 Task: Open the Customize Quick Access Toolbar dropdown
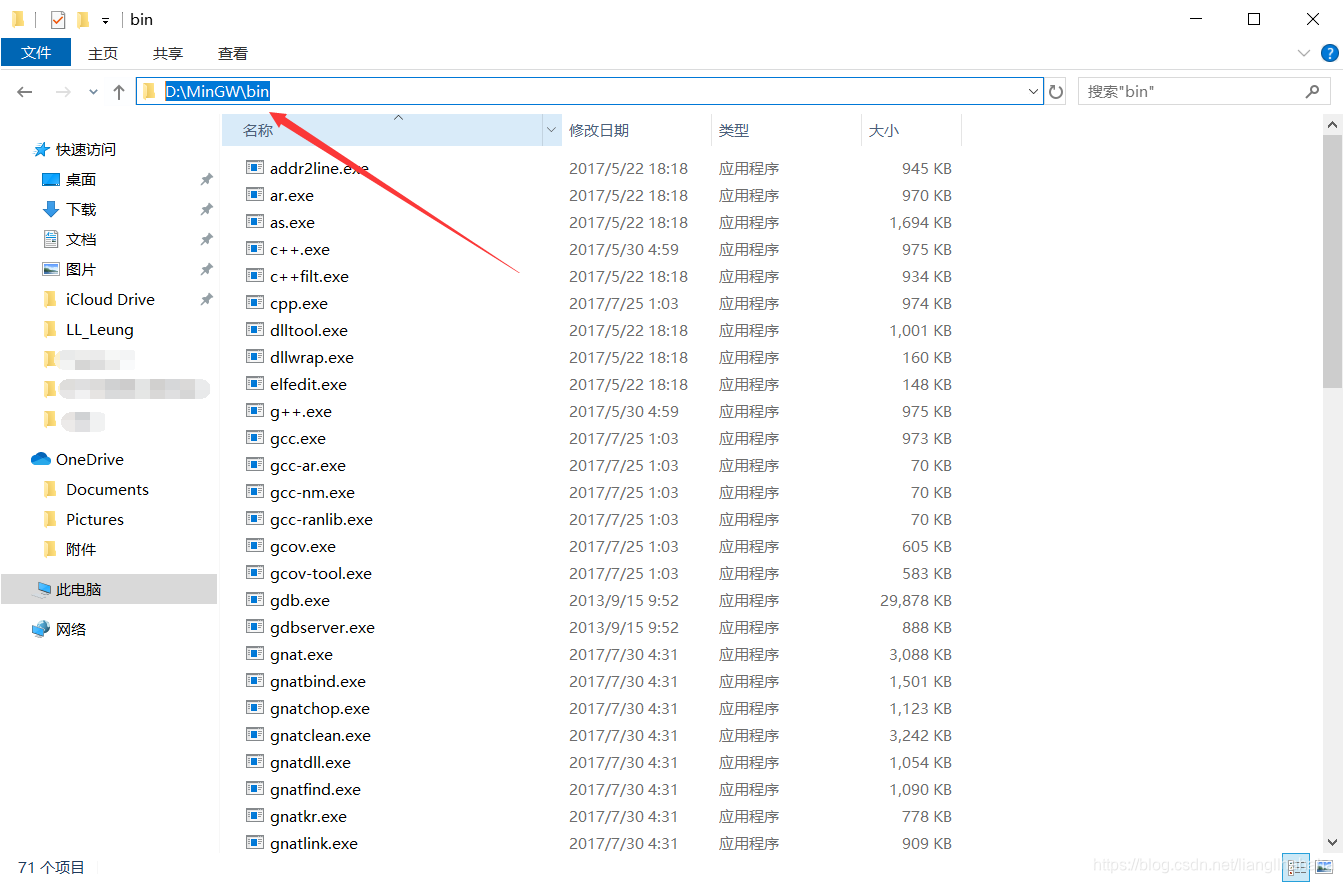pos(105,20)
